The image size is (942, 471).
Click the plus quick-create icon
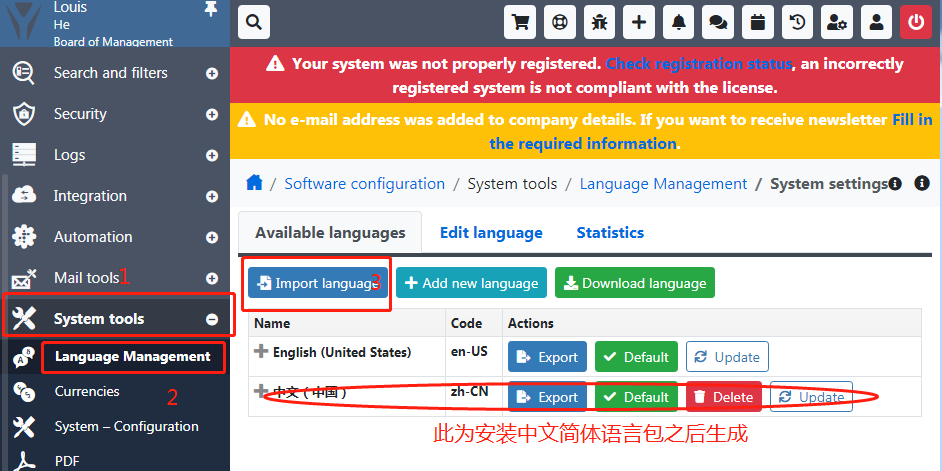tap(639, 23)
